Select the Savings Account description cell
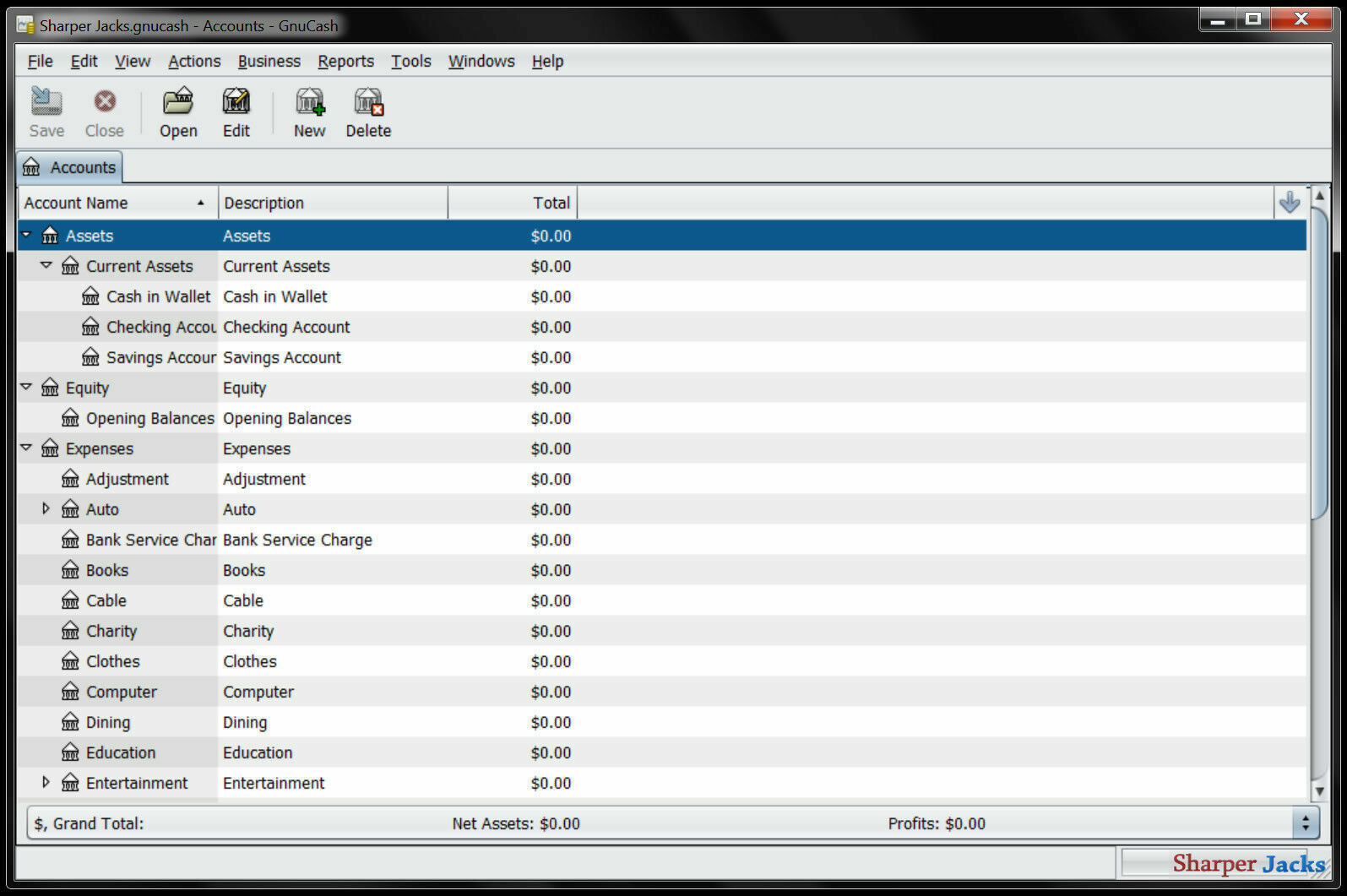Image resolution: width=1347 pixels, height=896 pixels. [282, 357]
